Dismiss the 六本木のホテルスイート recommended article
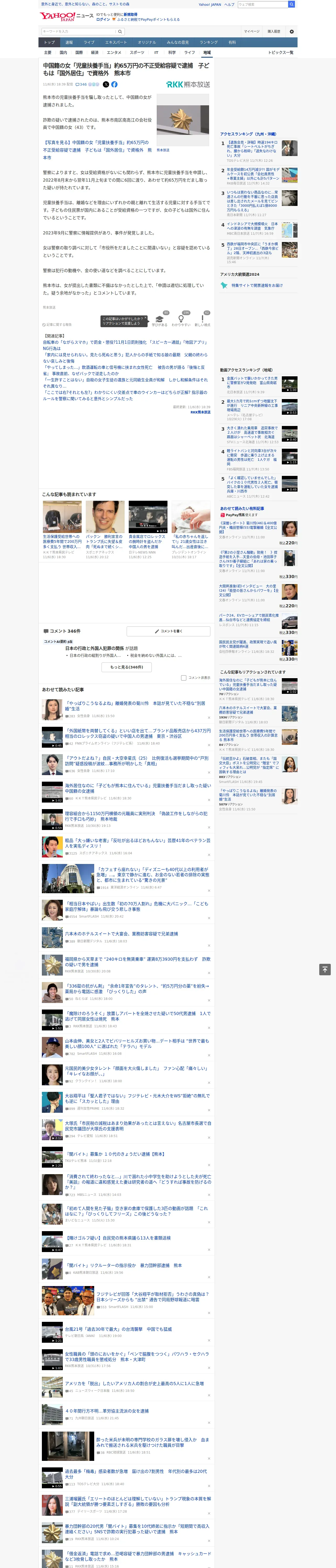Screen dimensions: 336x1568 (209, 945)
